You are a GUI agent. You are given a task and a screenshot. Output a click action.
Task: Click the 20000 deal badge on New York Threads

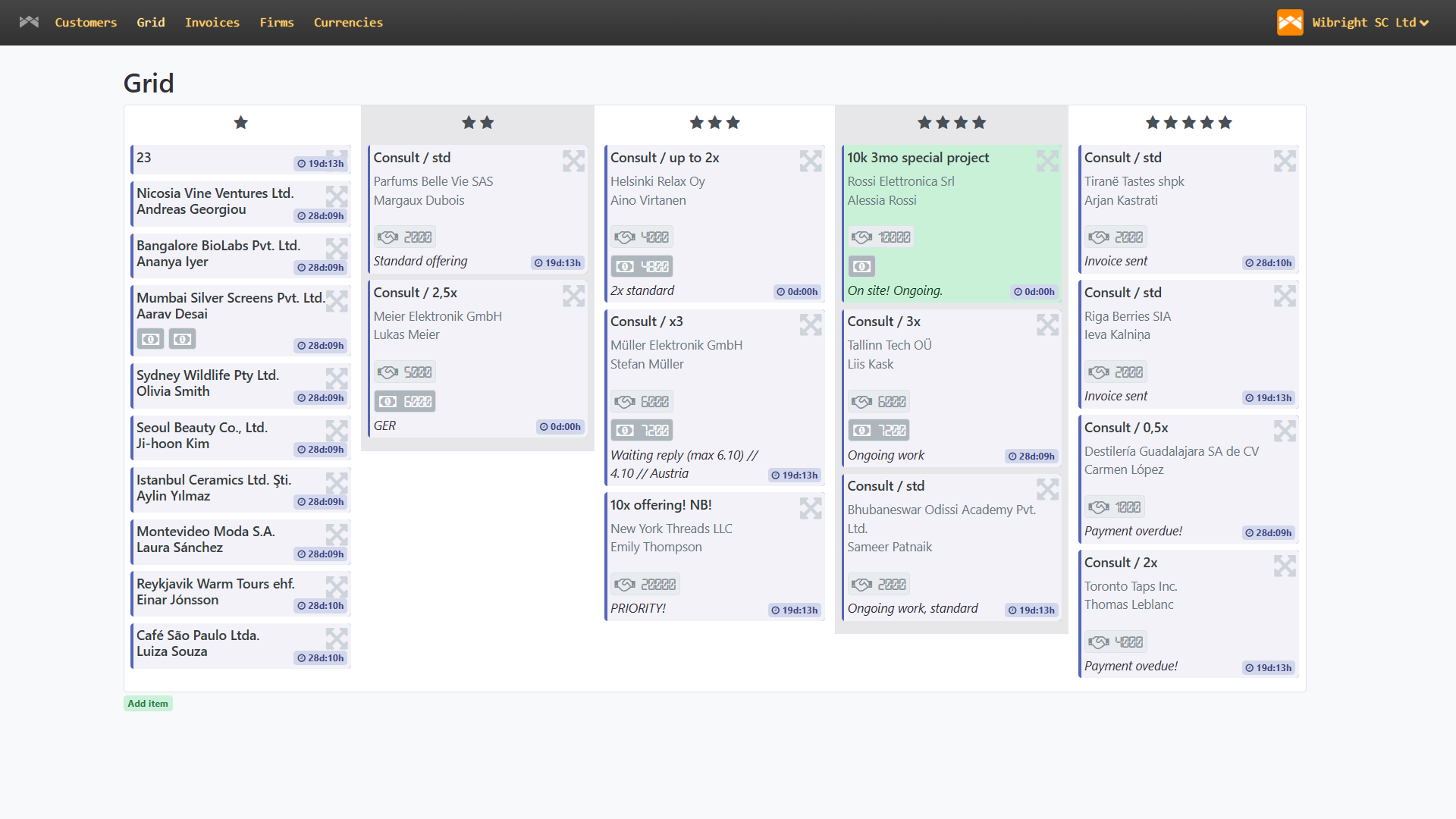coord(645,585)
